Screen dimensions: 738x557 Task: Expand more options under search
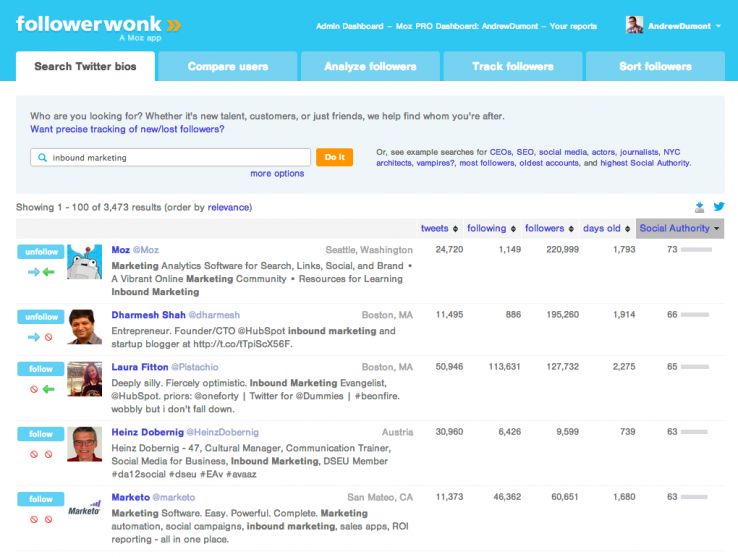(277, 174)
